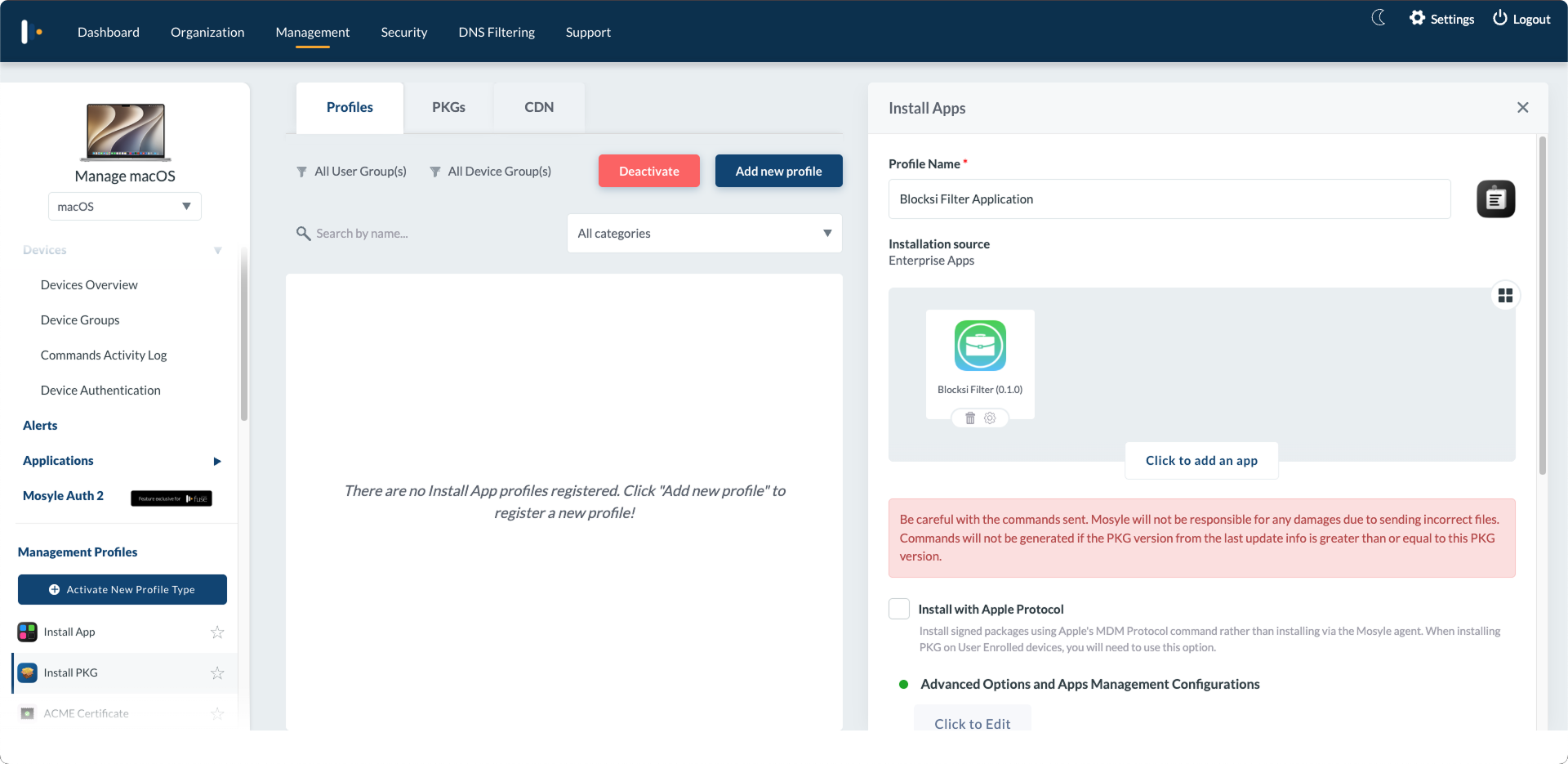Collapse the Devices section arrow

[x=218, y=251]
